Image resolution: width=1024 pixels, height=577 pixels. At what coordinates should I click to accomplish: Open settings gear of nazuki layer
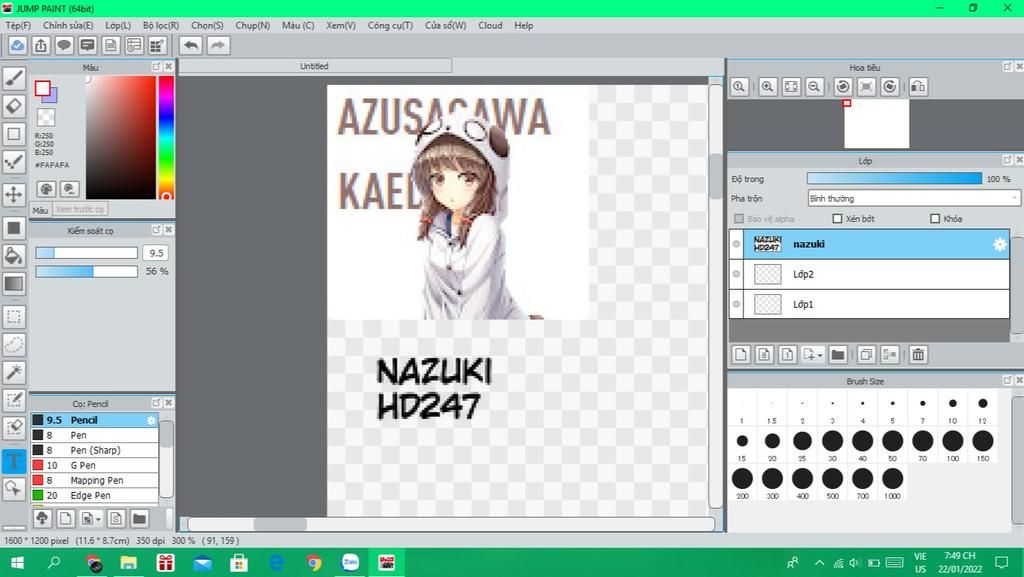click(999, 244)
